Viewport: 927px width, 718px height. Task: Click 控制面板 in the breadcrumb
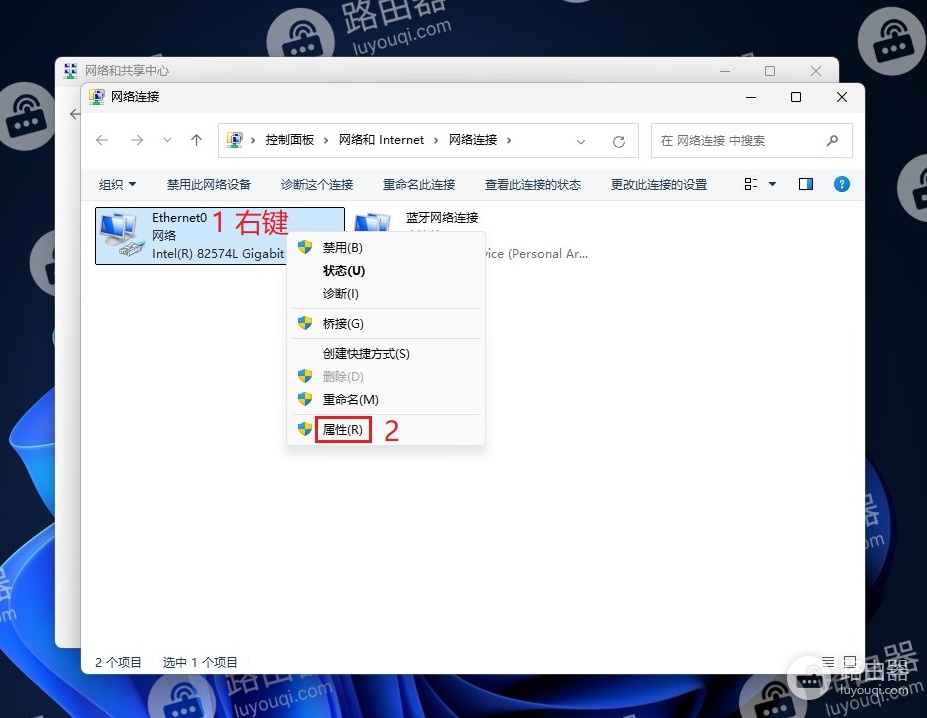(289, 140)
